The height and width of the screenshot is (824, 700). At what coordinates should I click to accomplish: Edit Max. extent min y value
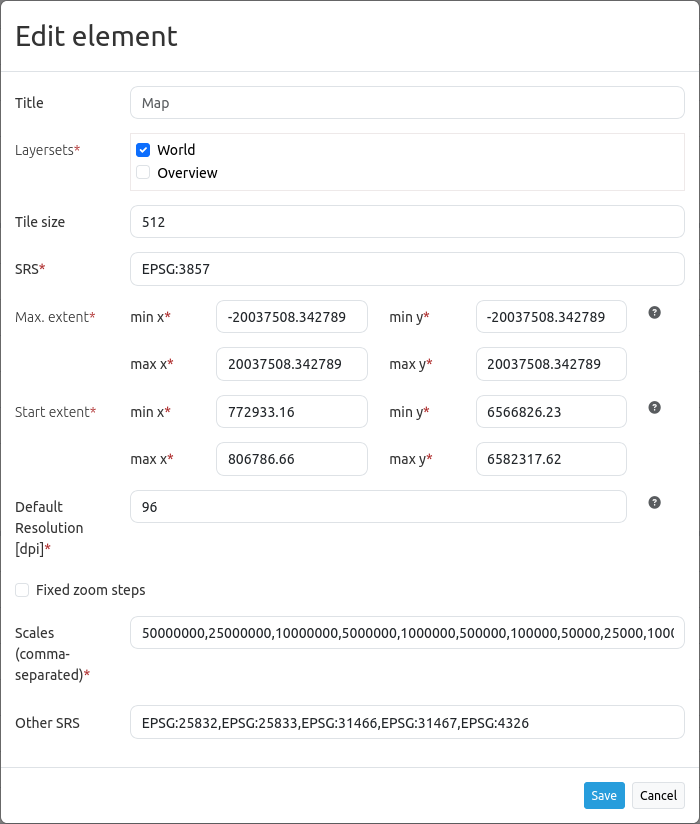[x=551, y=317]
